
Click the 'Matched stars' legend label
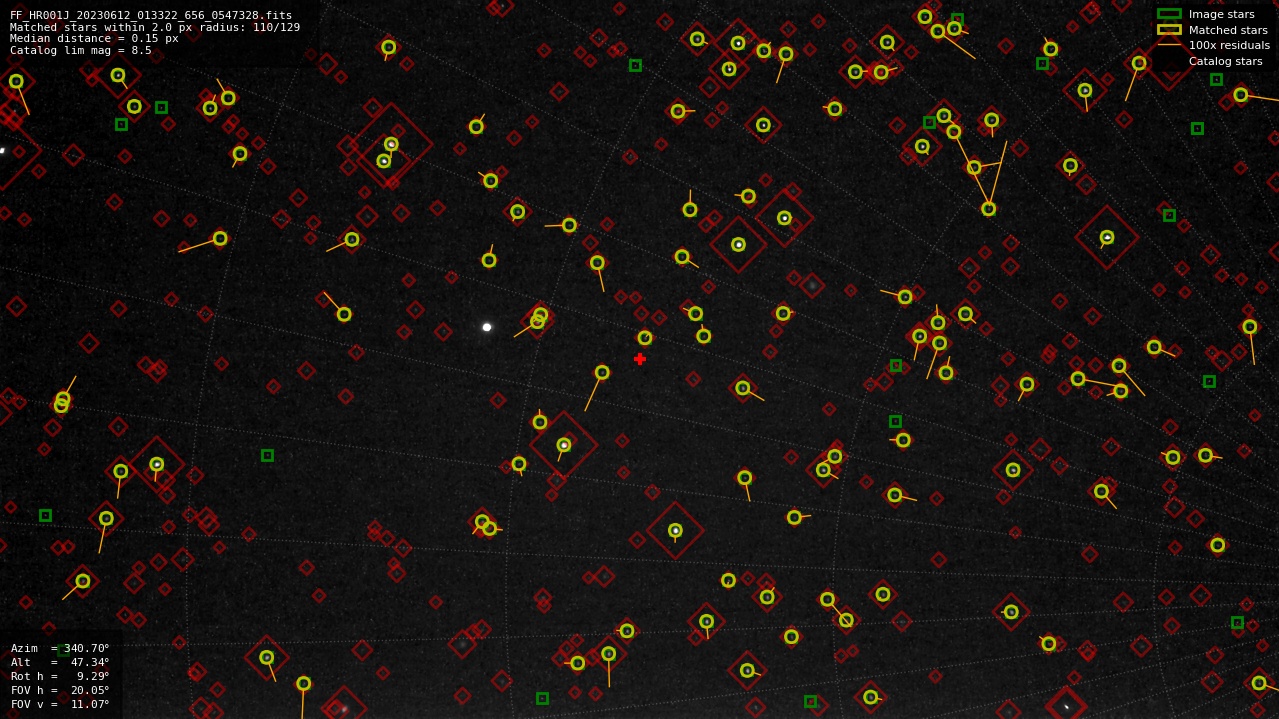1228,30
